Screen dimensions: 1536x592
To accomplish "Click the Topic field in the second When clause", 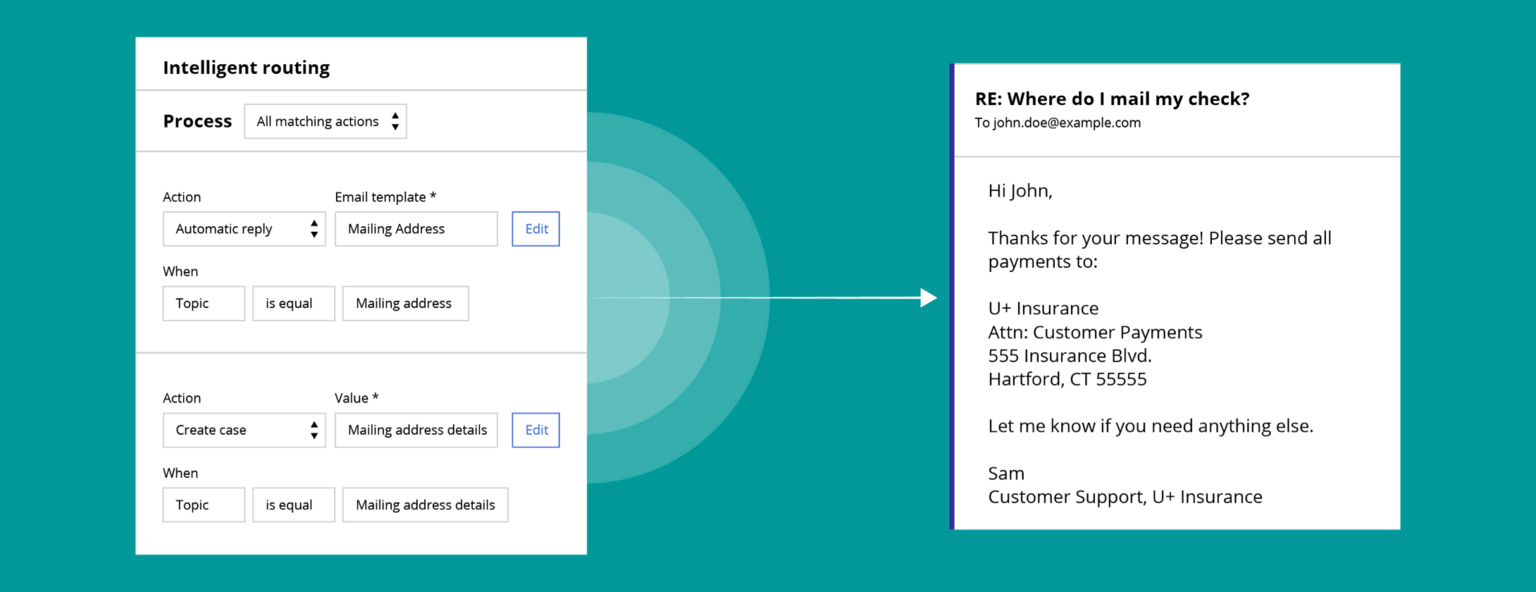I will point(203,504).
